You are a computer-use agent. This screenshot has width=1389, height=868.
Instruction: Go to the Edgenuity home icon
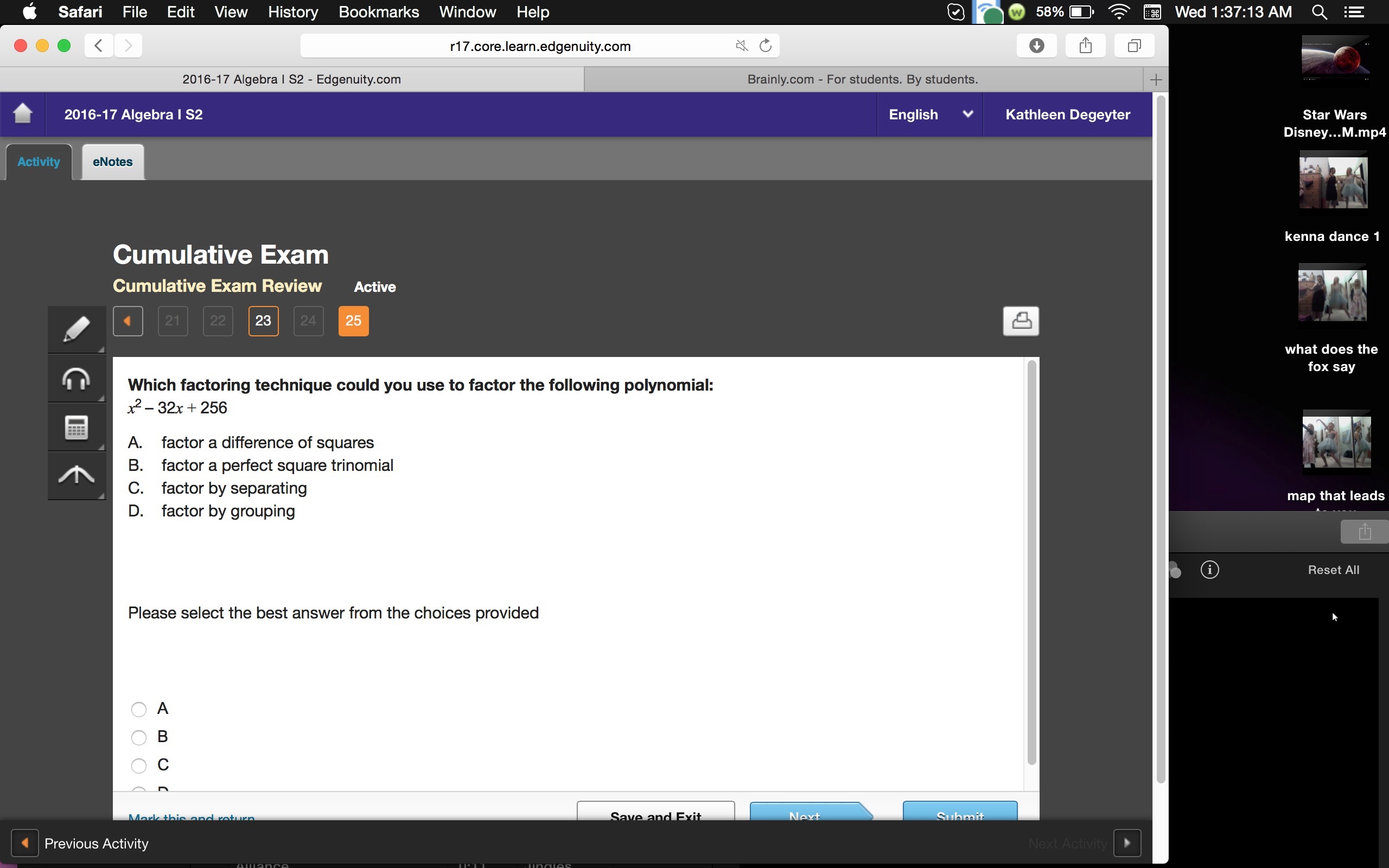(23, 114)
